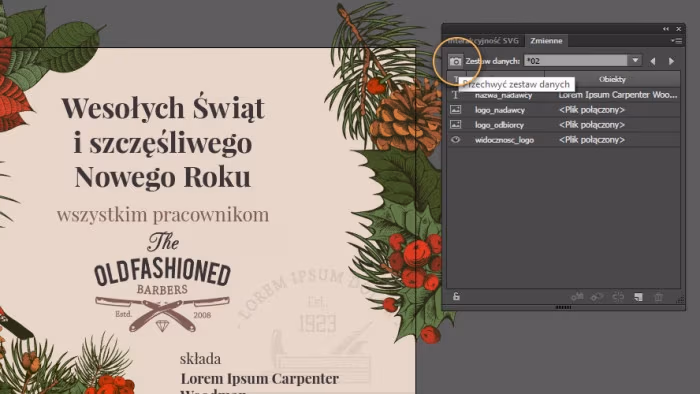Click <Plik połączony> value of widocznosc_logo
The width and height of the screenshot is (700, 394).
click(592, 140)
